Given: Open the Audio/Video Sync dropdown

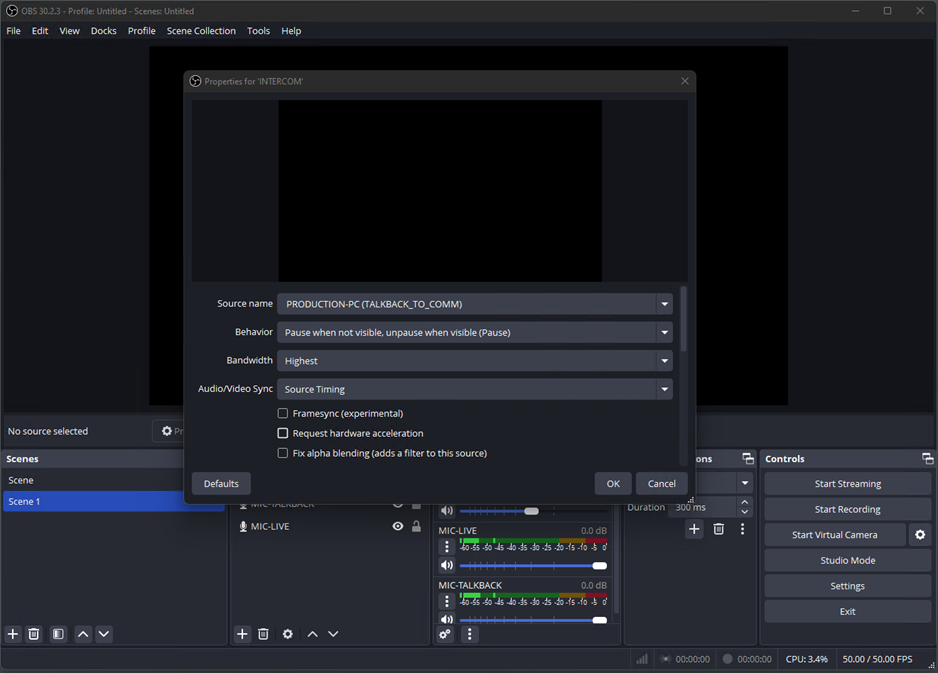Looking at the screenshot, I should coord(664,389).
